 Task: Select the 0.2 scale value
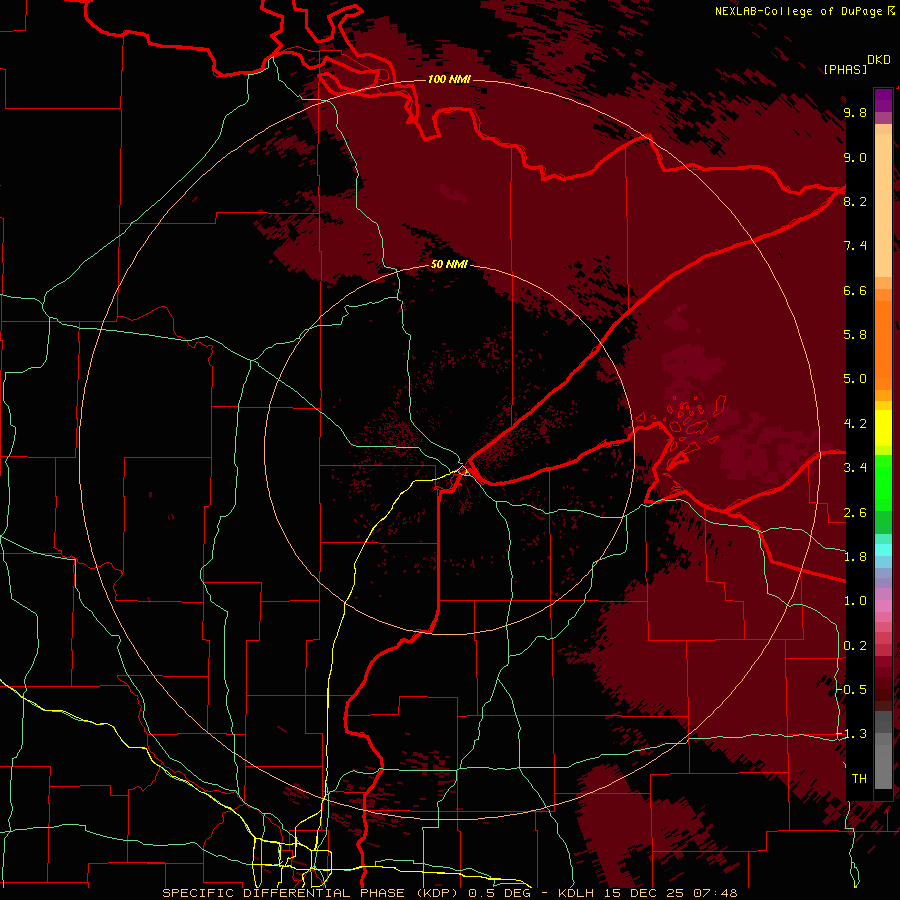pos(855,646)
